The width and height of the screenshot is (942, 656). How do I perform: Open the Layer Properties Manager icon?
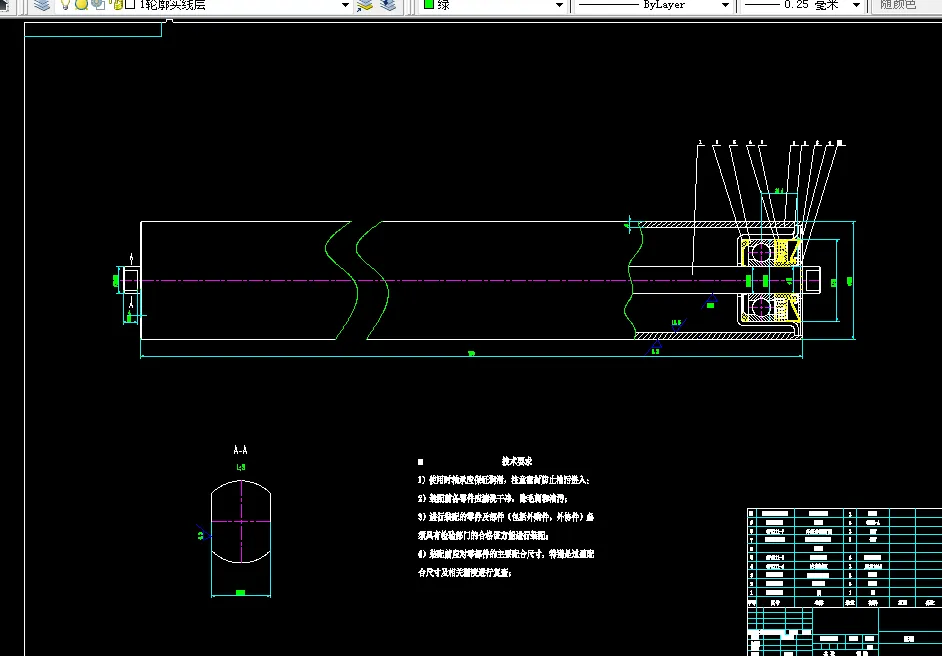click(x=41, y=5)
